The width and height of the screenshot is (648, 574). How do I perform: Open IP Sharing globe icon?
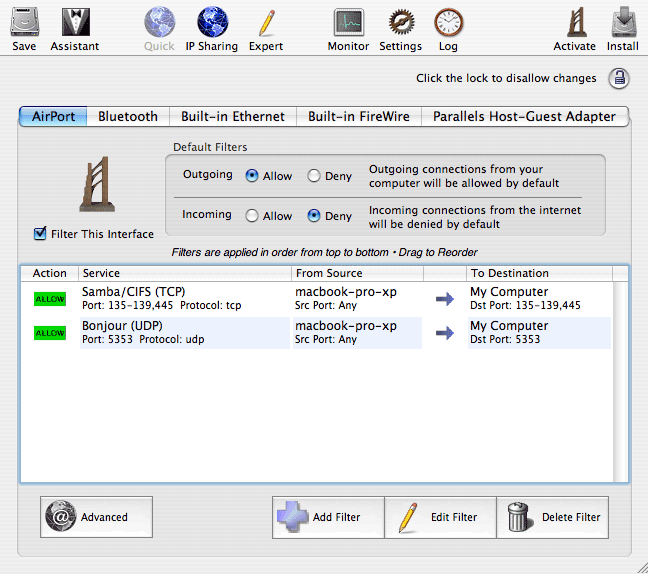(x=212, y=22)
